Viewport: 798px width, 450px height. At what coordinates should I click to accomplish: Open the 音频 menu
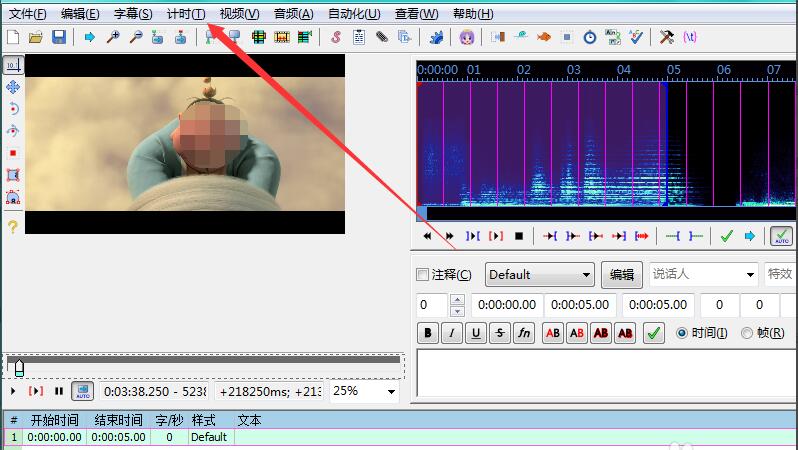[x=293, y=14]
